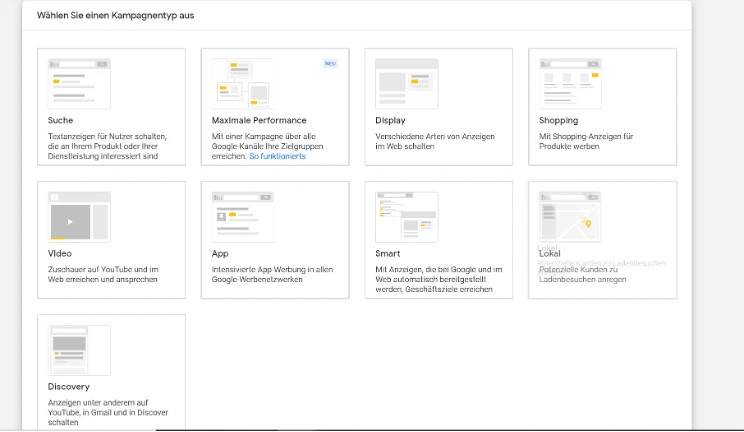Select the Suche campaign type illustration

(79, 84)
